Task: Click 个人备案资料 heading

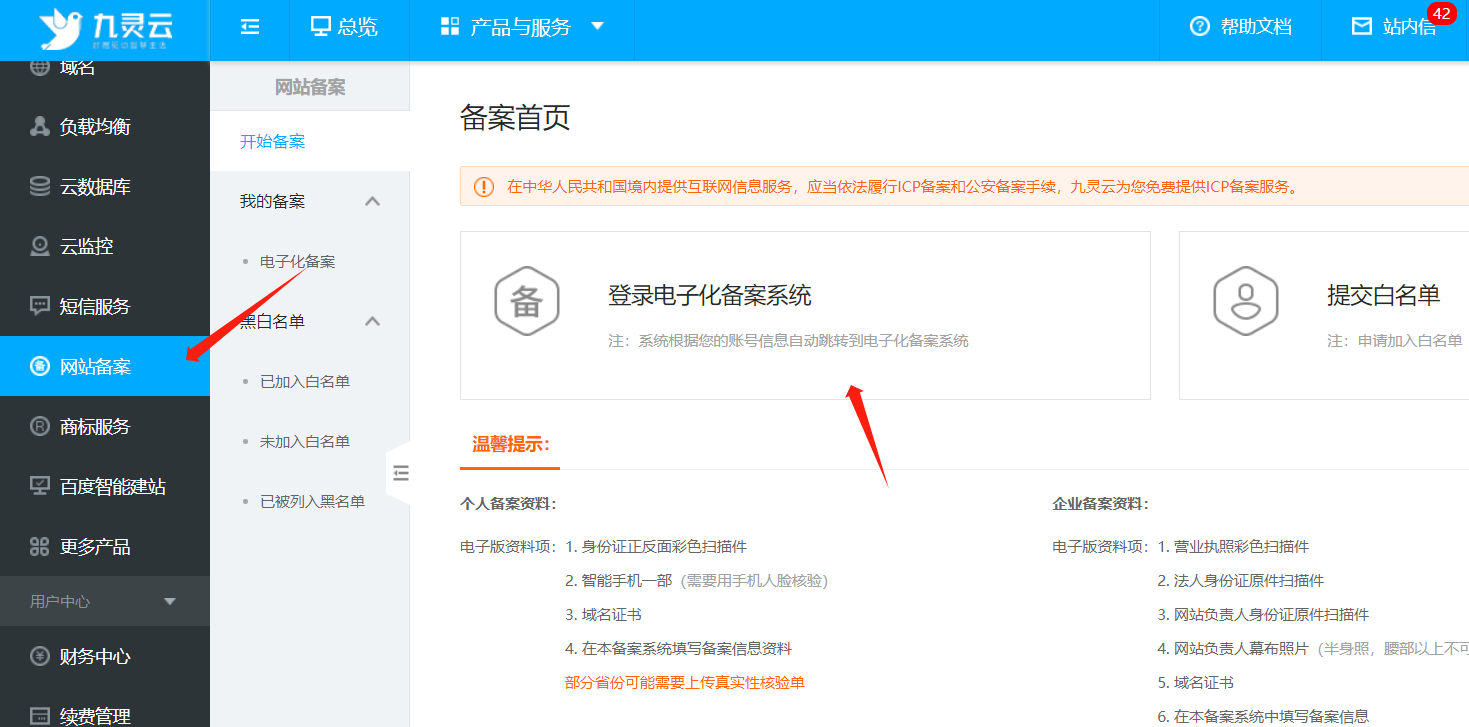Action: (508, 504)
